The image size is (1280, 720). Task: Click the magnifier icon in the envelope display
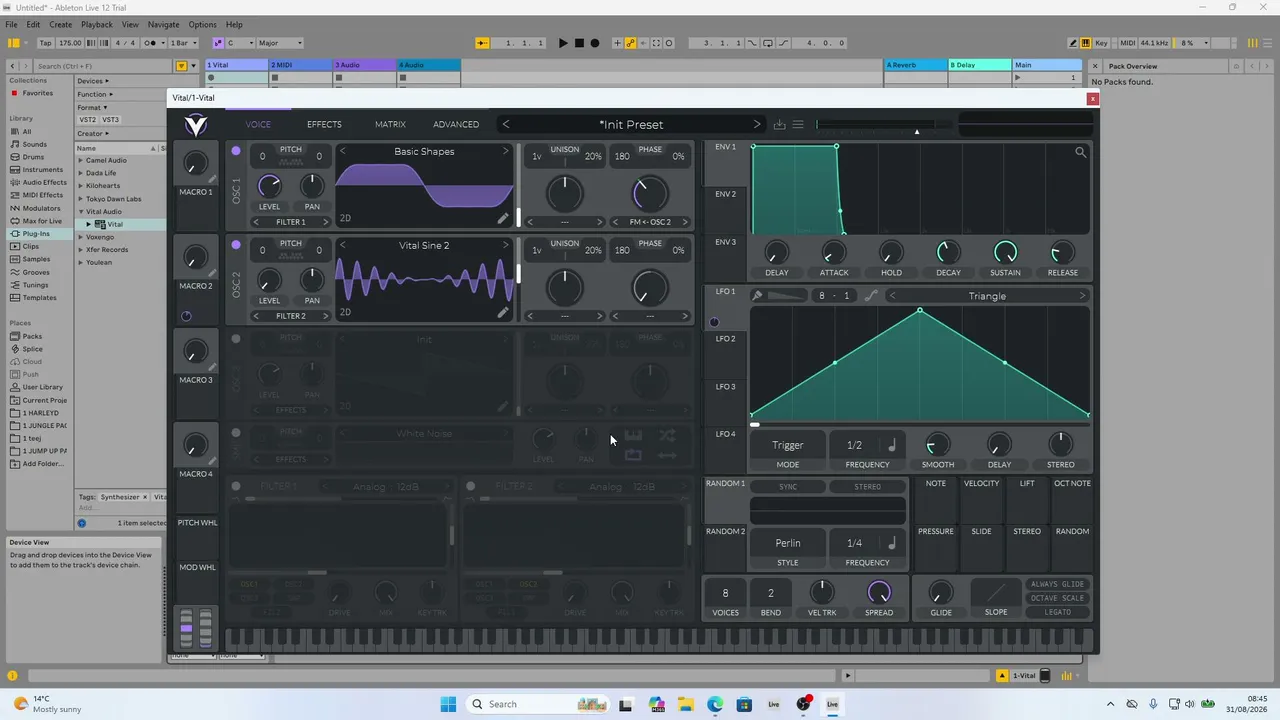coord(1080,152)
